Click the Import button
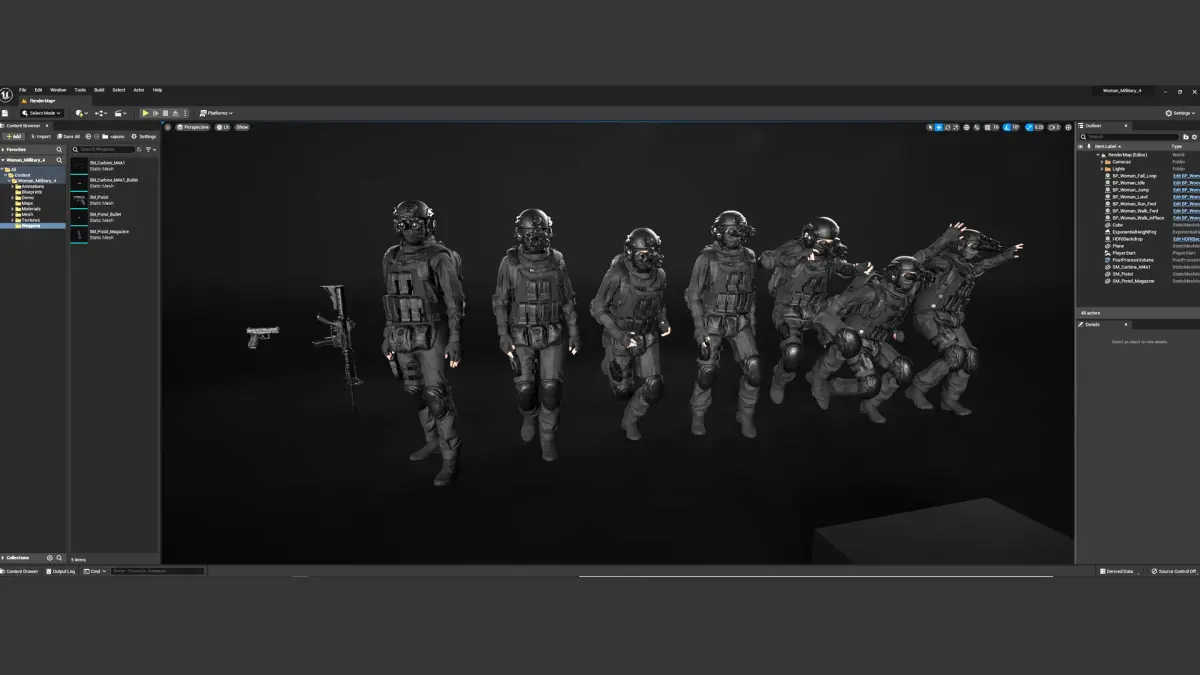1200x675 pixels. point(43,136)
